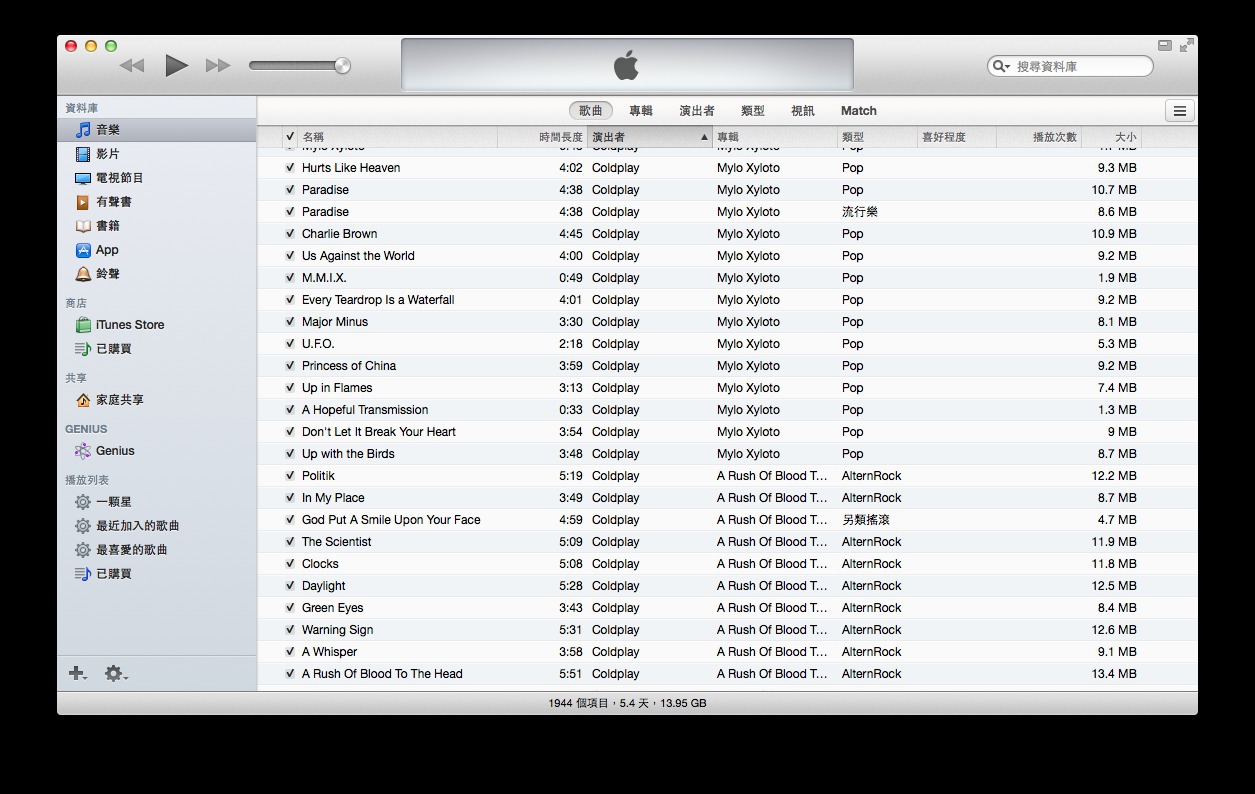This screenshot has height=794, width=1255.
Task: Skip to the next track
Action: 218,66
